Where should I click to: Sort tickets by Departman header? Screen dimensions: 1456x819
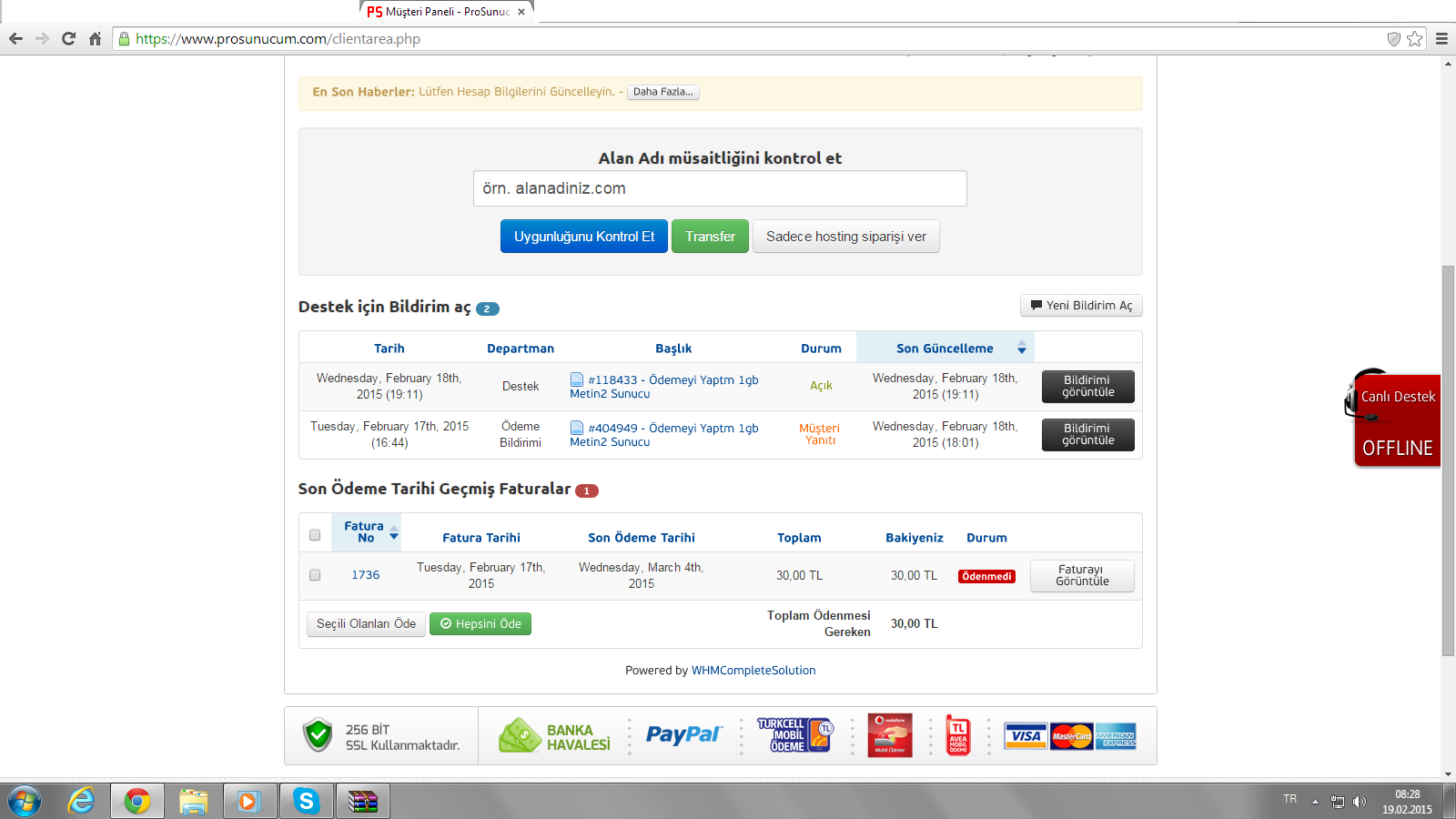[521, 349]
